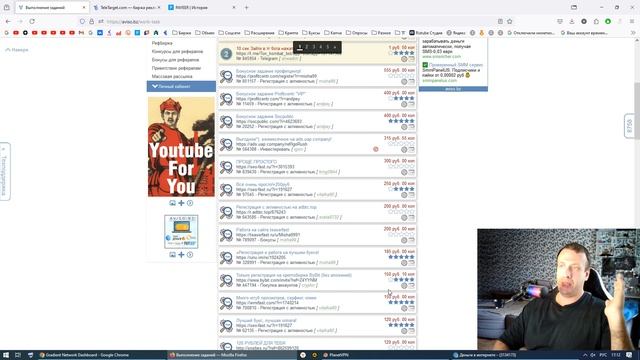
Task: Click the image icon below the small laptop banner
Action: point(173,255)
